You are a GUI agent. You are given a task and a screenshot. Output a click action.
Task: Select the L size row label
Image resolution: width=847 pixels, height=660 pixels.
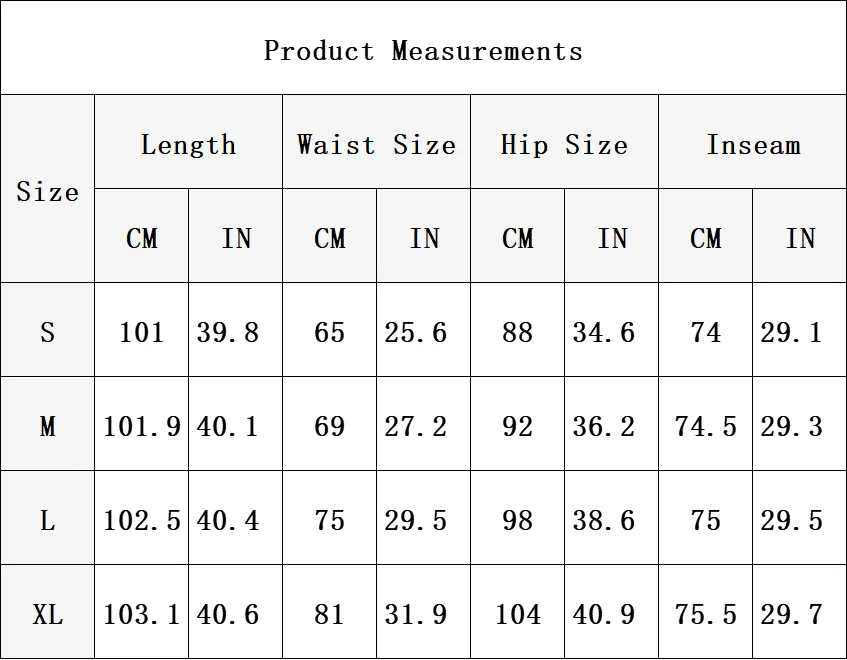pos(47,521)
